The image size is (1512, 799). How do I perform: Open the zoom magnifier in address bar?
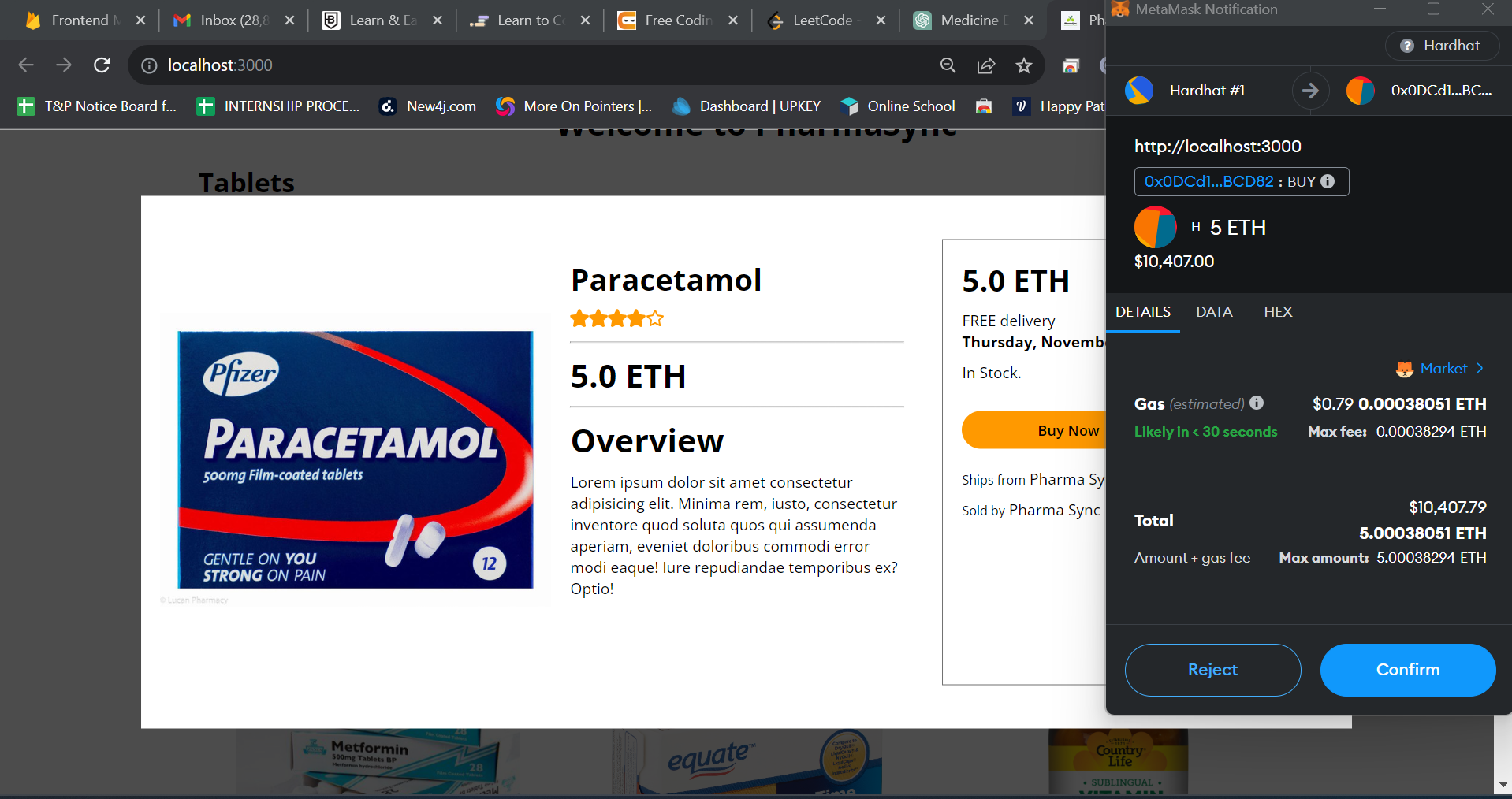(x=948, y=65)
